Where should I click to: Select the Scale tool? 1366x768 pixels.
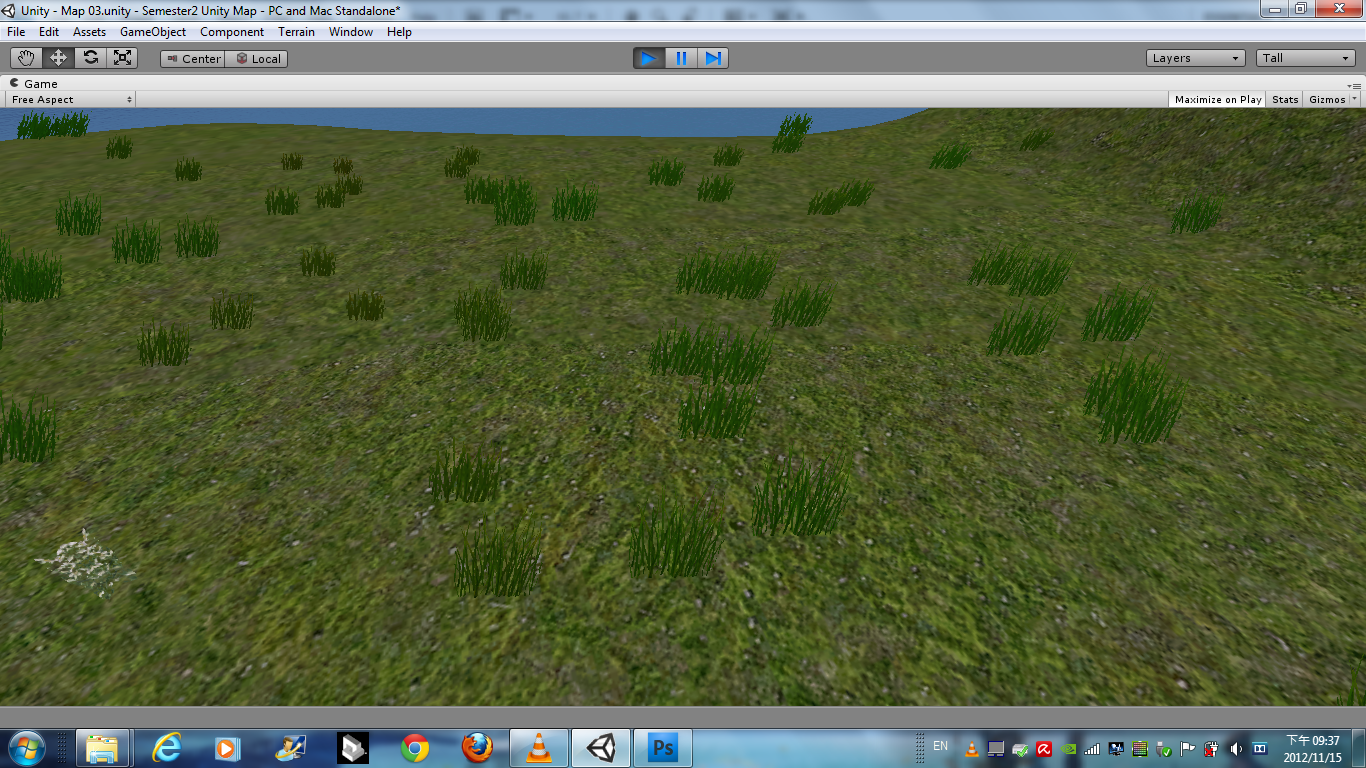(122, 57)
